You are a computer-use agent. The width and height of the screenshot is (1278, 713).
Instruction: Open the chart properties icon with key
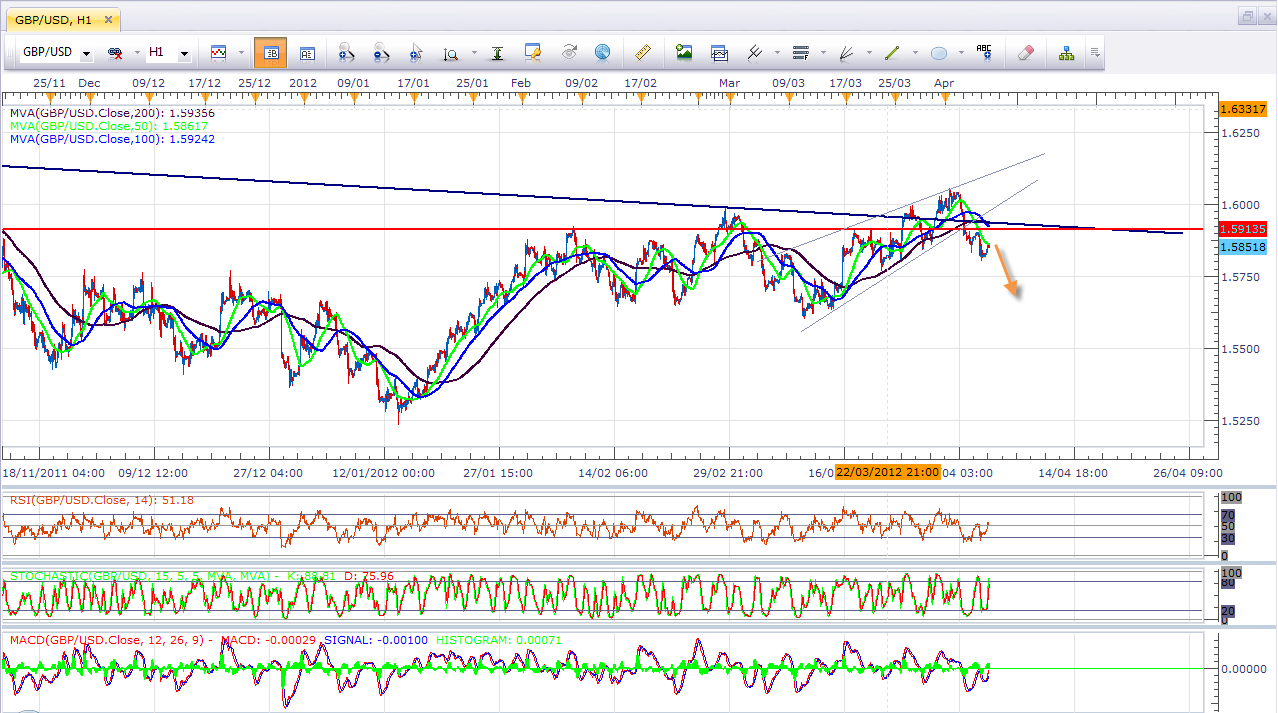(532, 53)
